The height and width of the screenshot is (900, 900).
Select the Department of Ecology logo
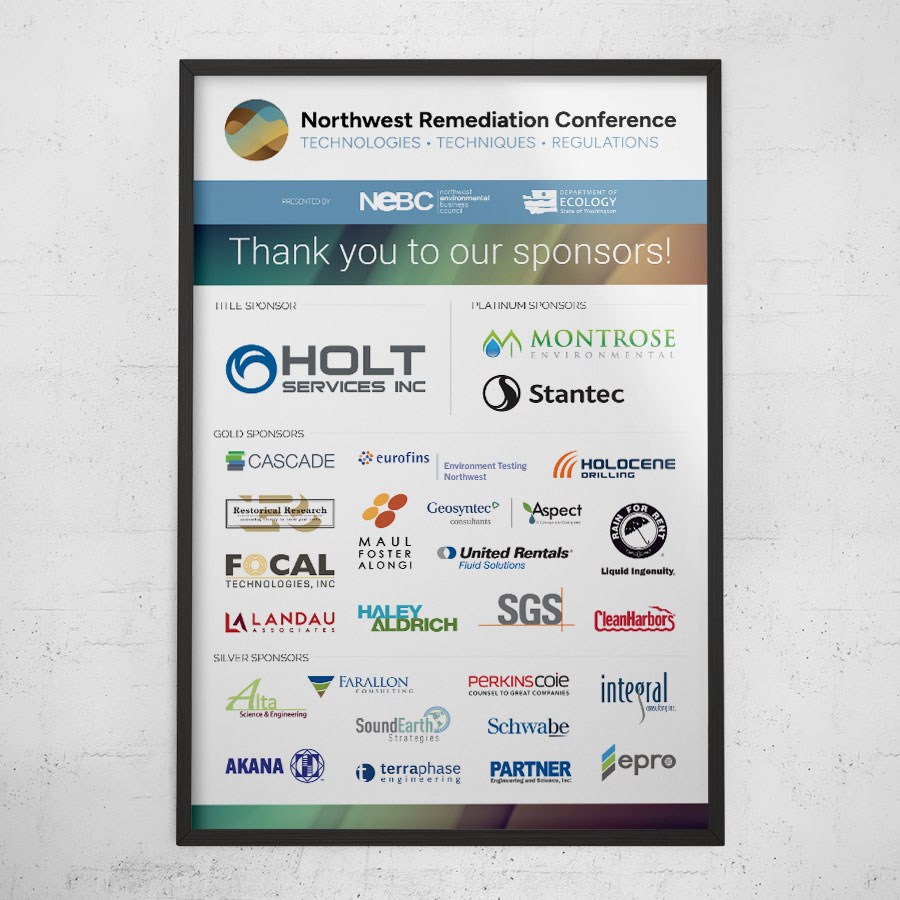pos(570,201)
